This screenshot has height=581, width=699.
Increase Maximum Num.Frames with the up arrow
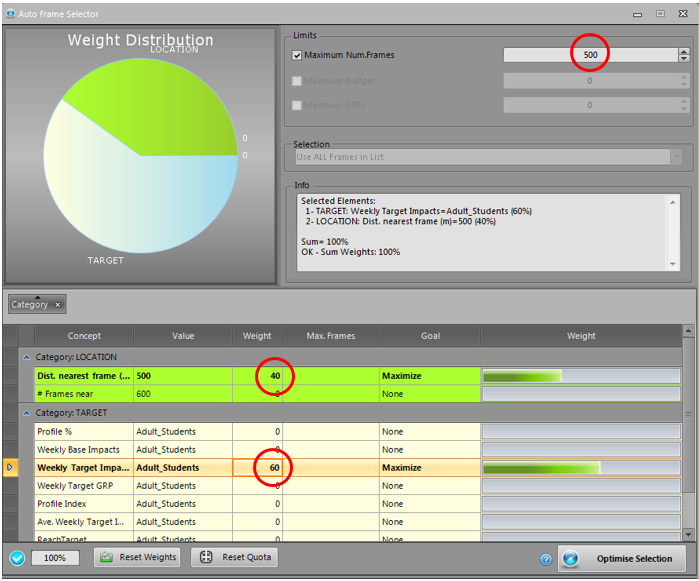(683, 51)
